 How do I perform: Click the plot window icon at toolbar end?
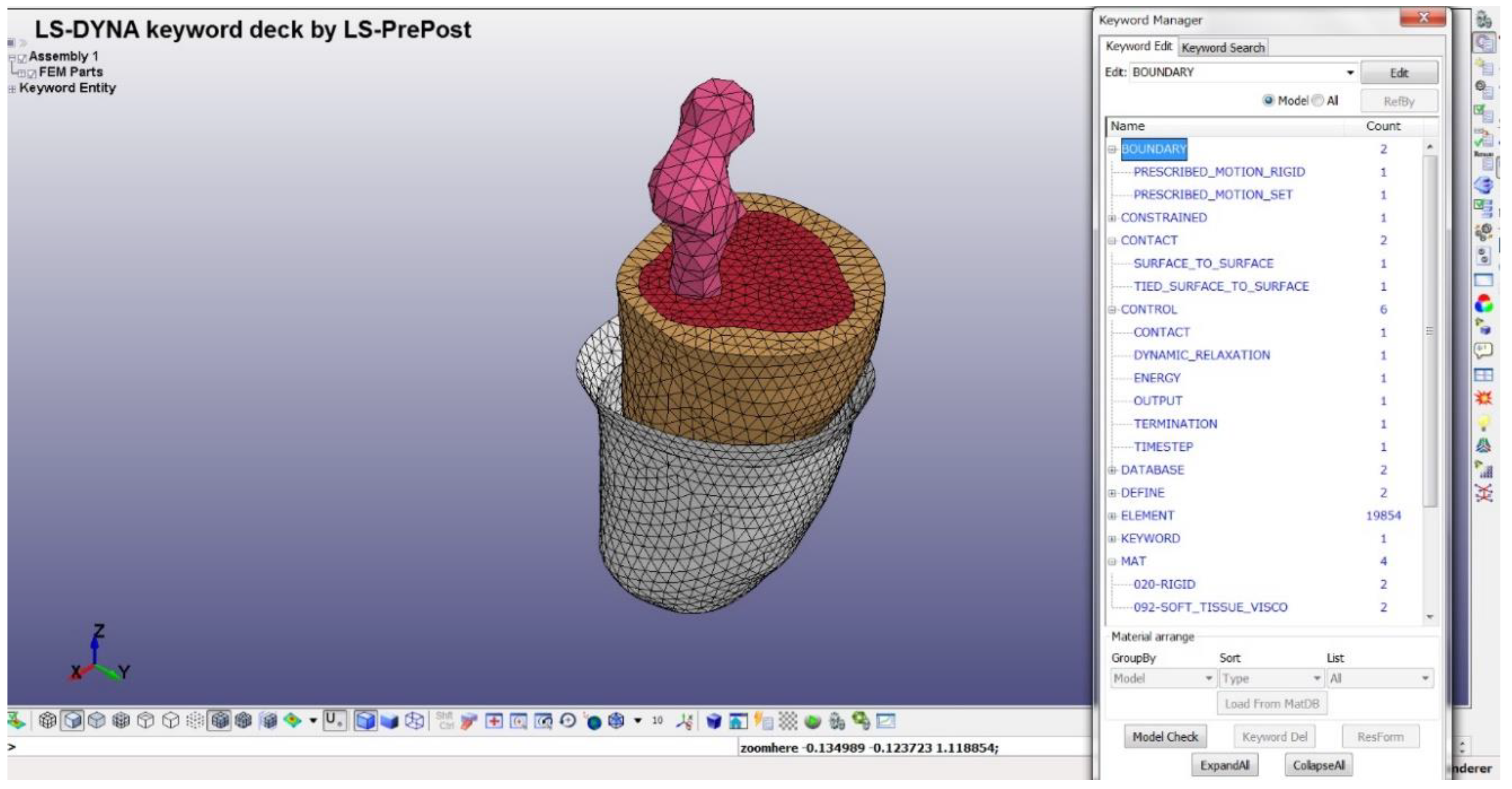click(x=886, y=721)
